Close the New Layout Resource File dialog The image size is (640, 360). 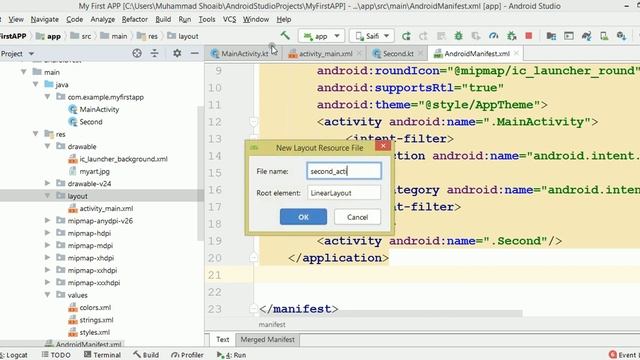click(383, 146)
